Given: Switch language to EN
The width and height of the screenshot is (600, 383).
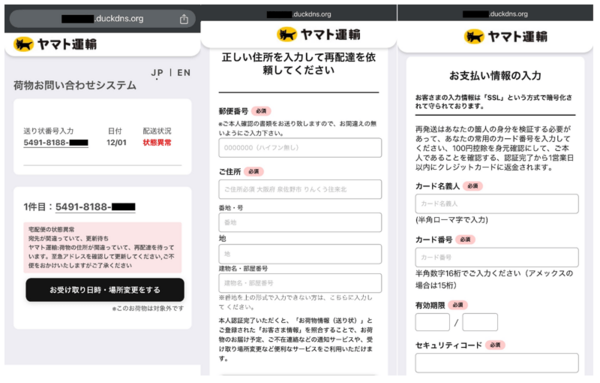Looking at the screenshot, I should coord(184,73).
